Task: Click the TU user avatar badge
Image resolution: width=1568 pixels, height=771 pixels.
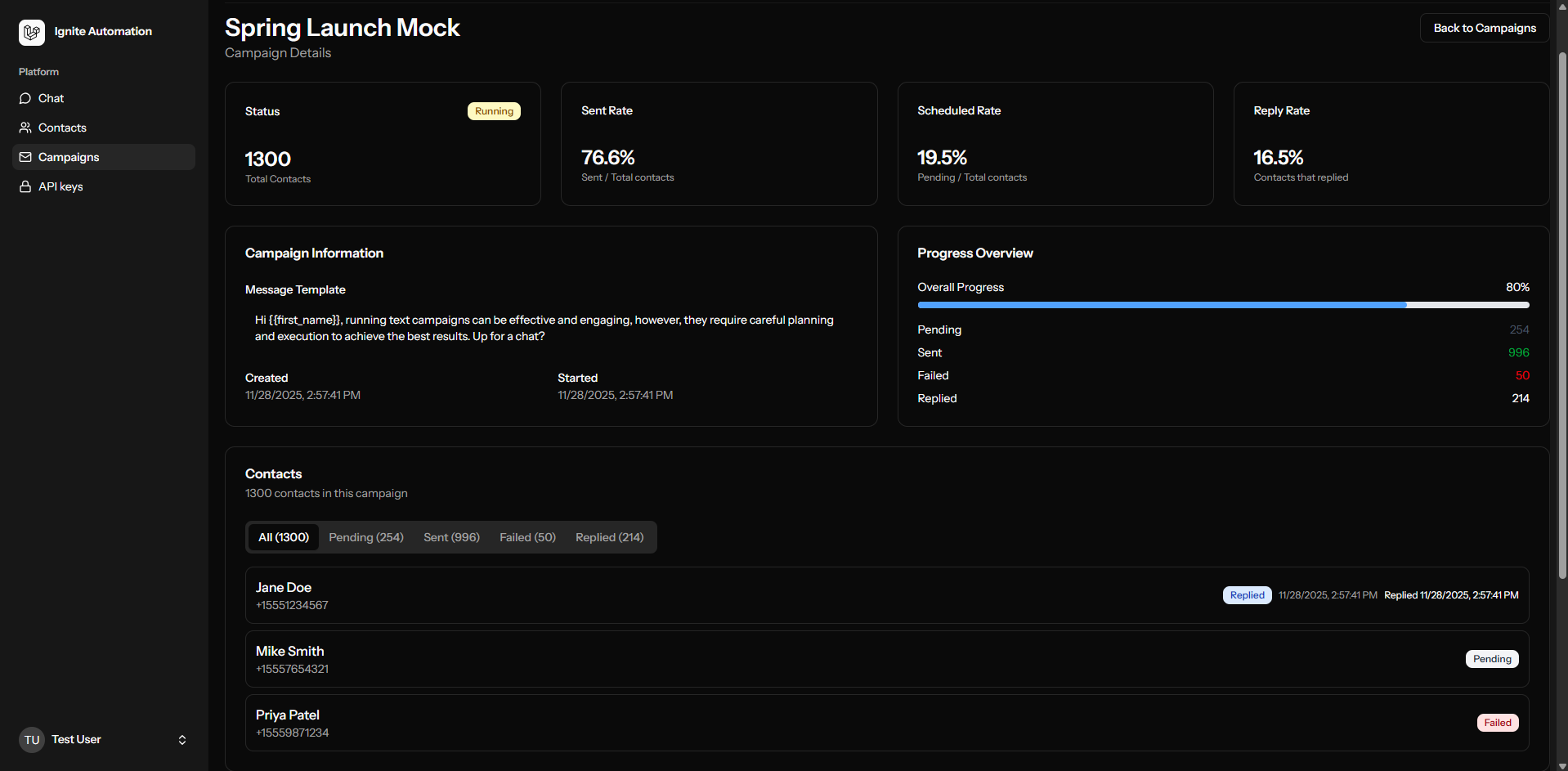Action: (x=31, y=739)
